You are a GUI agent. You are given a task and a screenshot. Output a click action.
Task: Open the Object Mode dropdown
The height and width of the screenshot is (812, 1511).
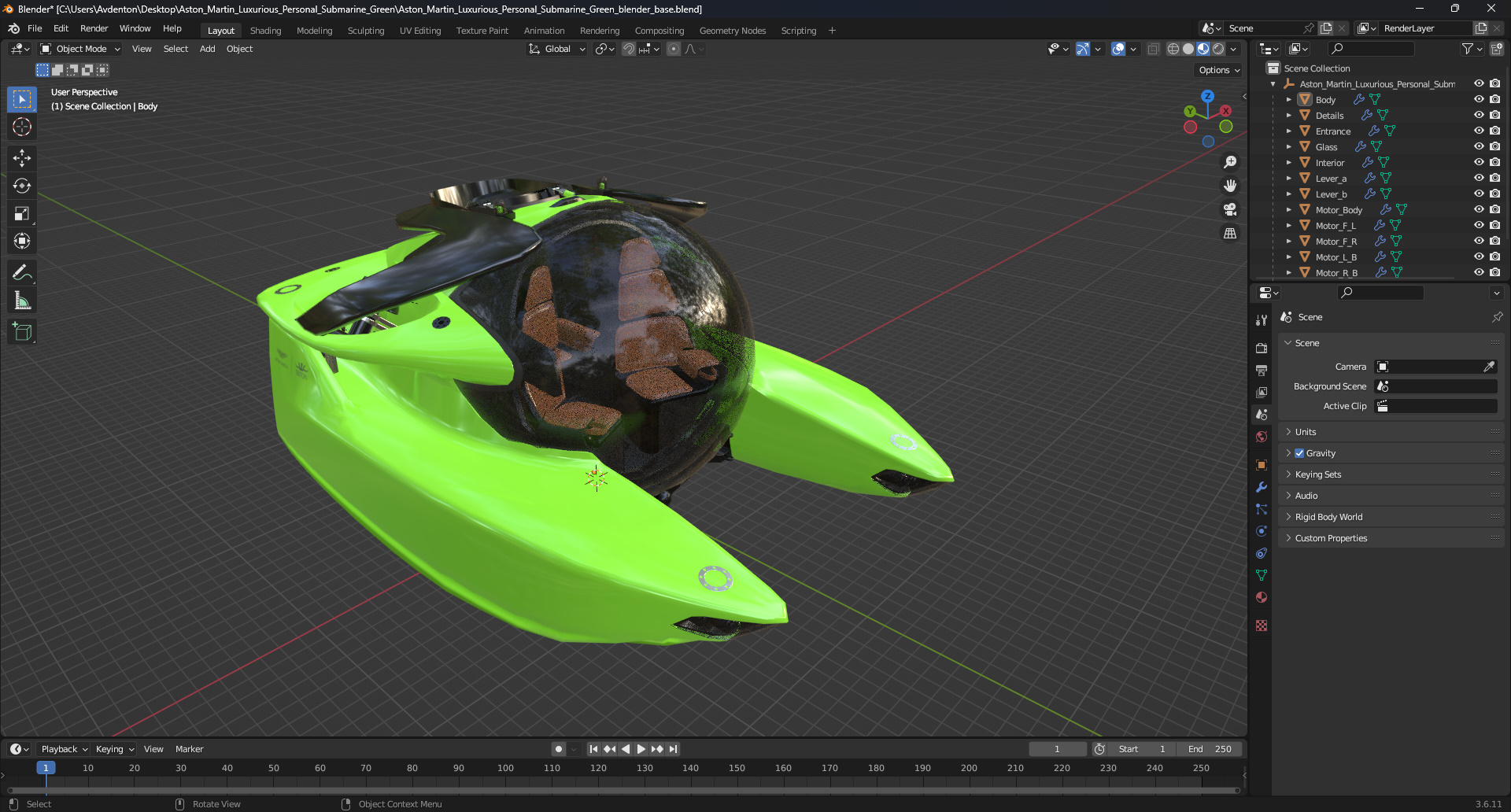point(80,49)
